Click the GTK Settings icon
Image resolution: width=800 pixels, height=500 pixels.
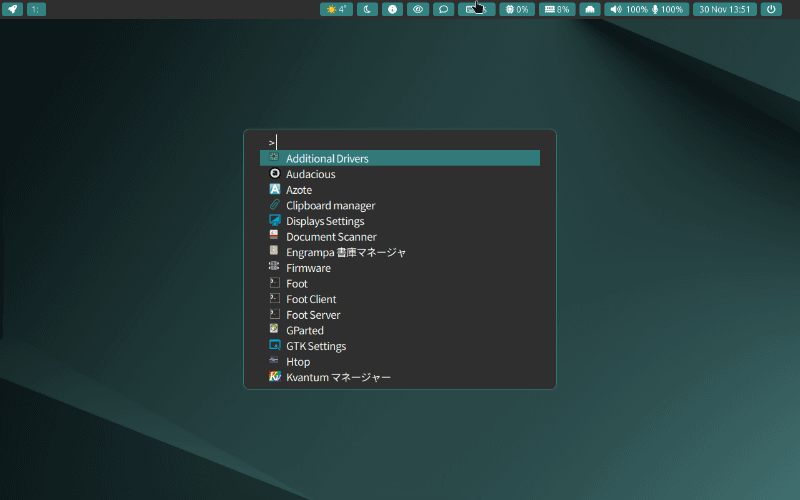274,345
